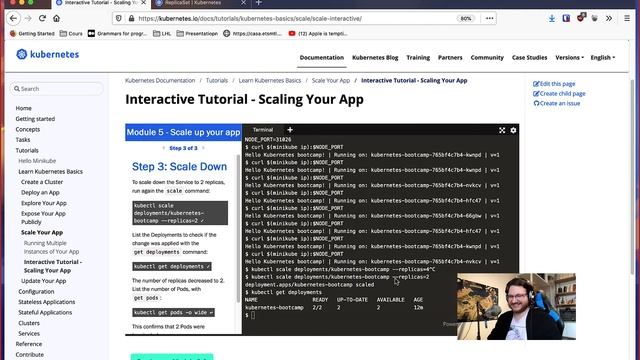Click the Search input field in sidebar

(57, 89)
